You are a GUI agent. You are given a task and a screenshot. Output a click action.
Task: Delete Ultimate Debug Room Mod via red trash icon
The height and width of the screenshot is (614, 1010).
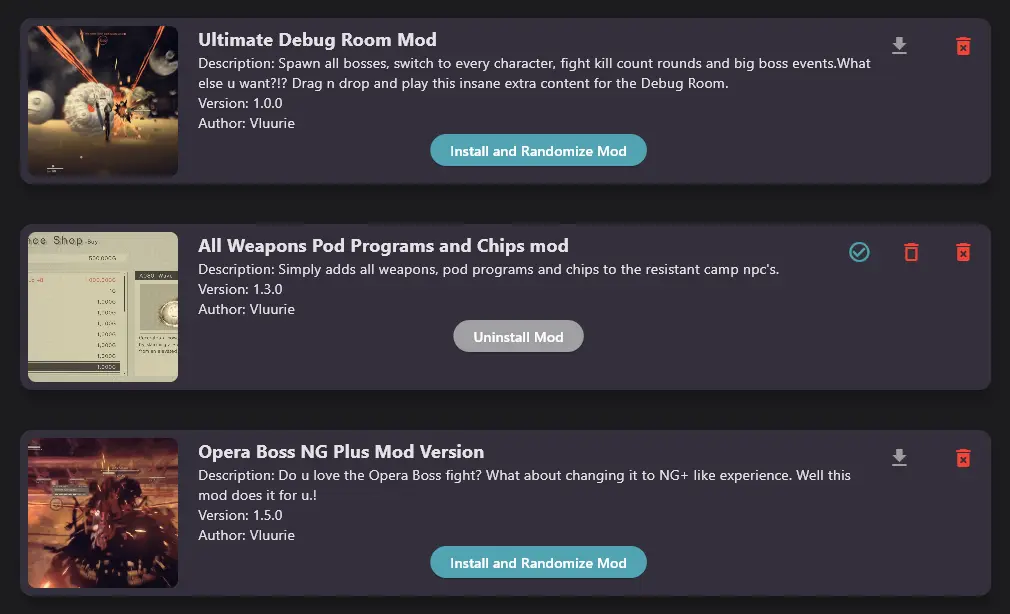[x=963, y=46]
